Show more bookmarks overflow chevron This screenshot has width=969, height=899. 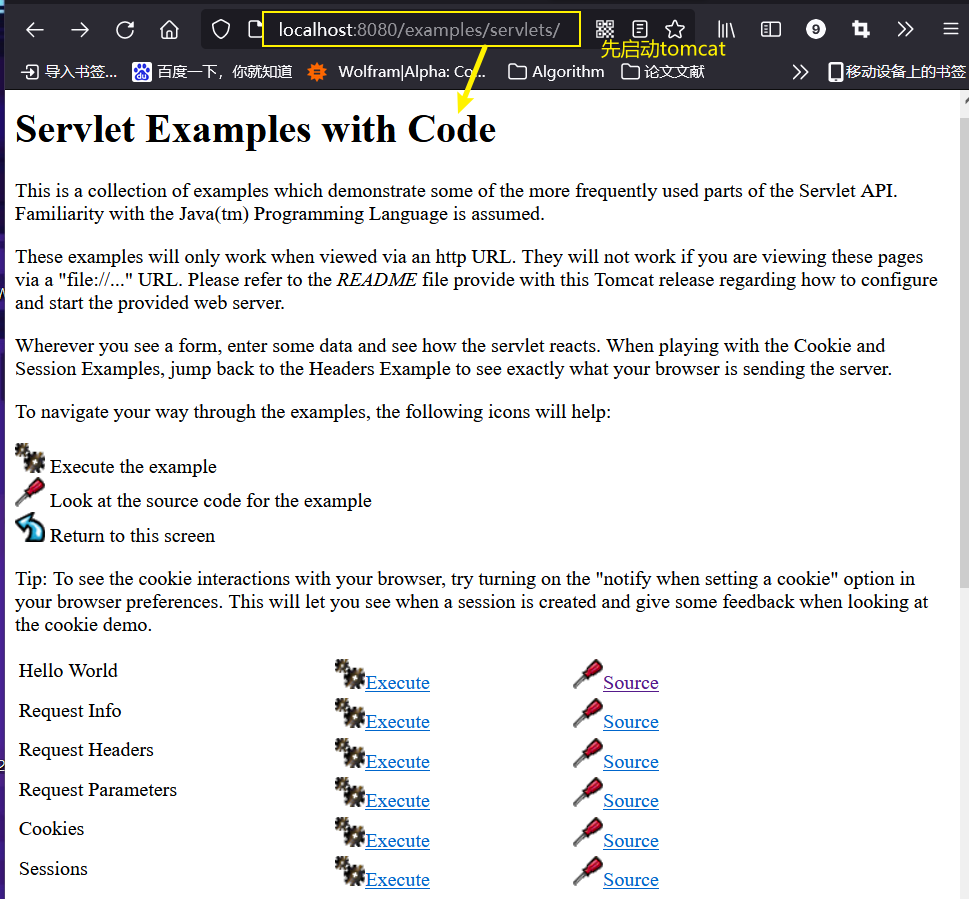[x=800, y=72]
